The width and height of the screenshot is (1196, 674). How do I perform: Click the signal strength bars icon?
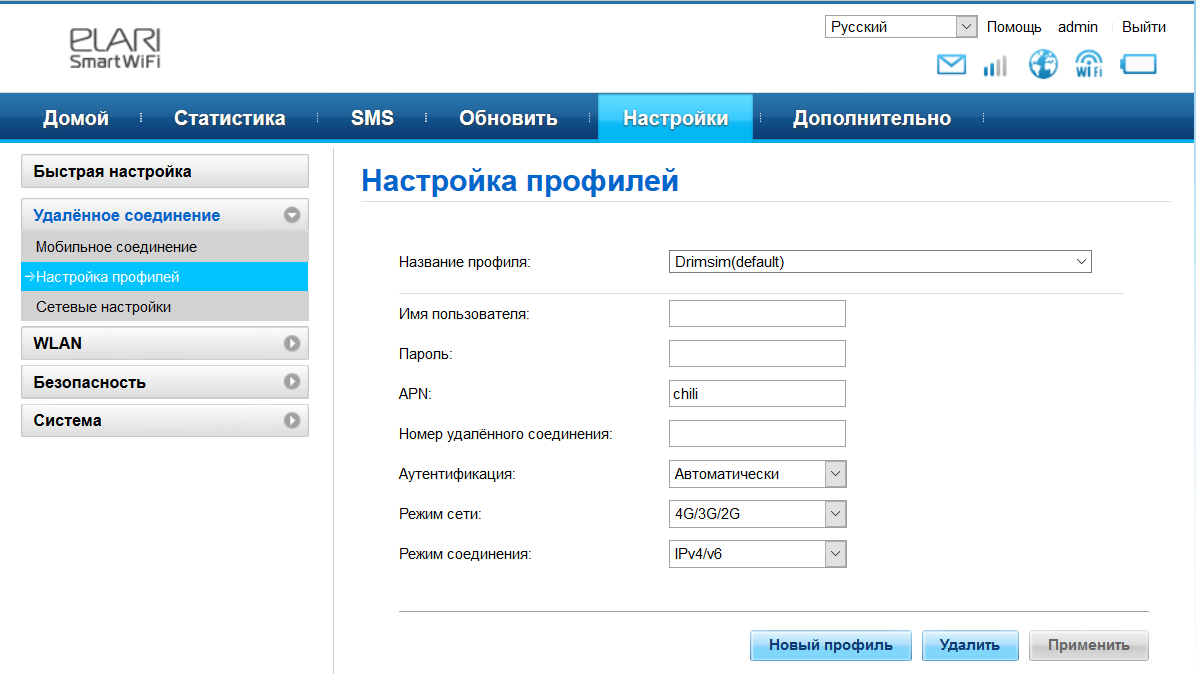click(995, 66)
